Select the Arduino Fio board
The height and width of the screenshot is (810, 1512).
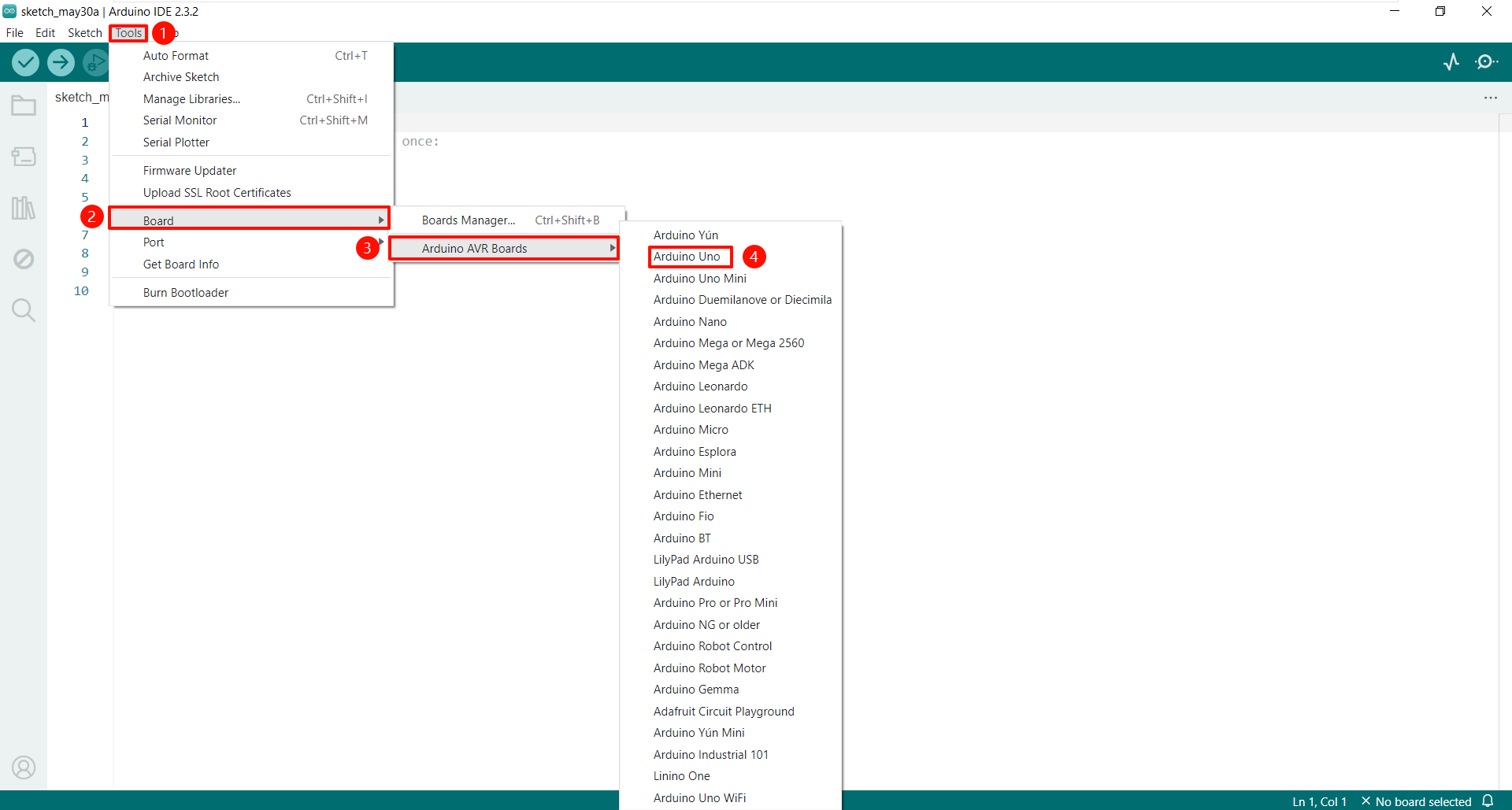pos(731,516)
